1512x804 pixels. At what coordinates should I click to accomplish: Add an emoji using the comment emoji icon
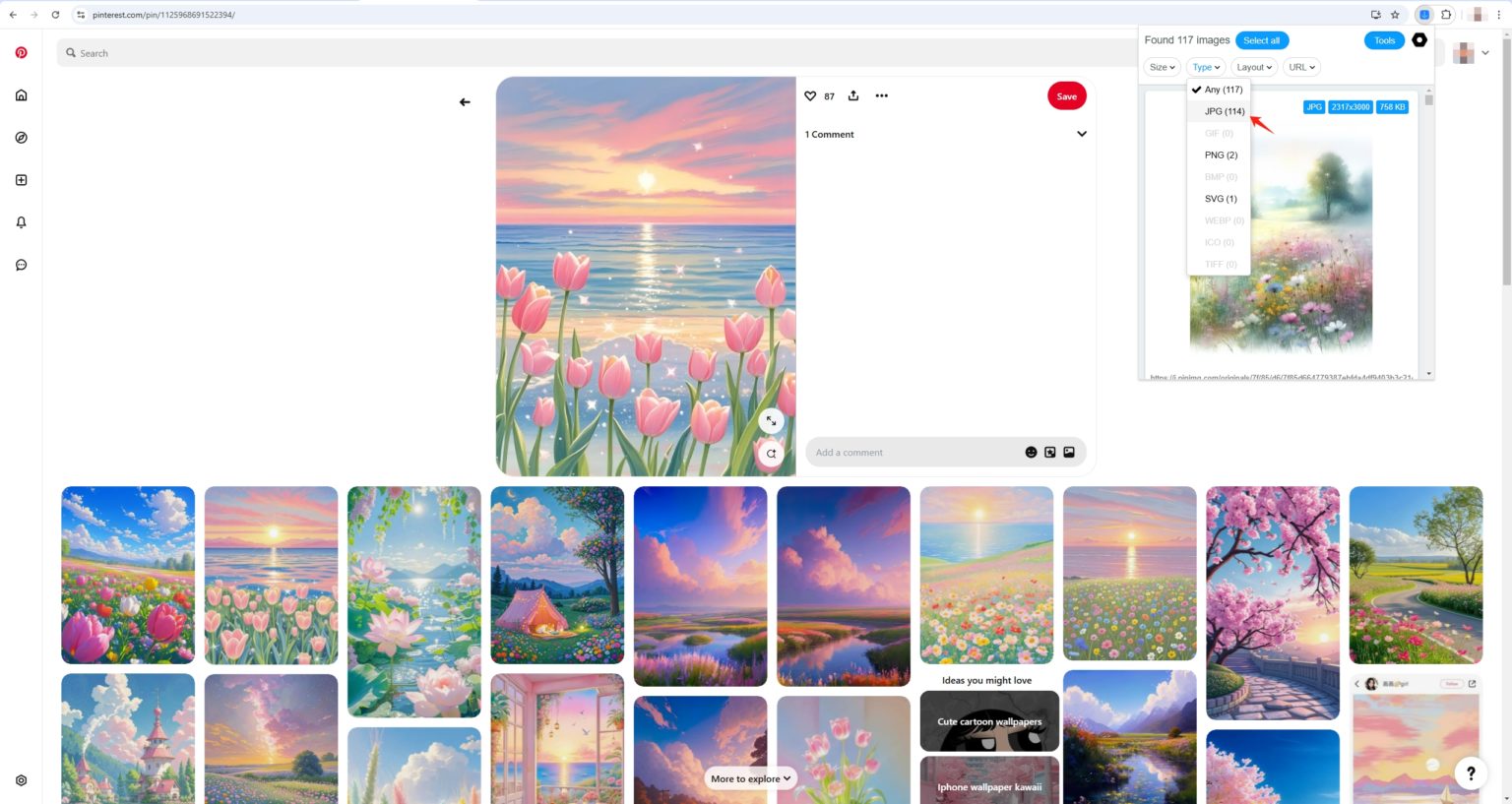1031,452
